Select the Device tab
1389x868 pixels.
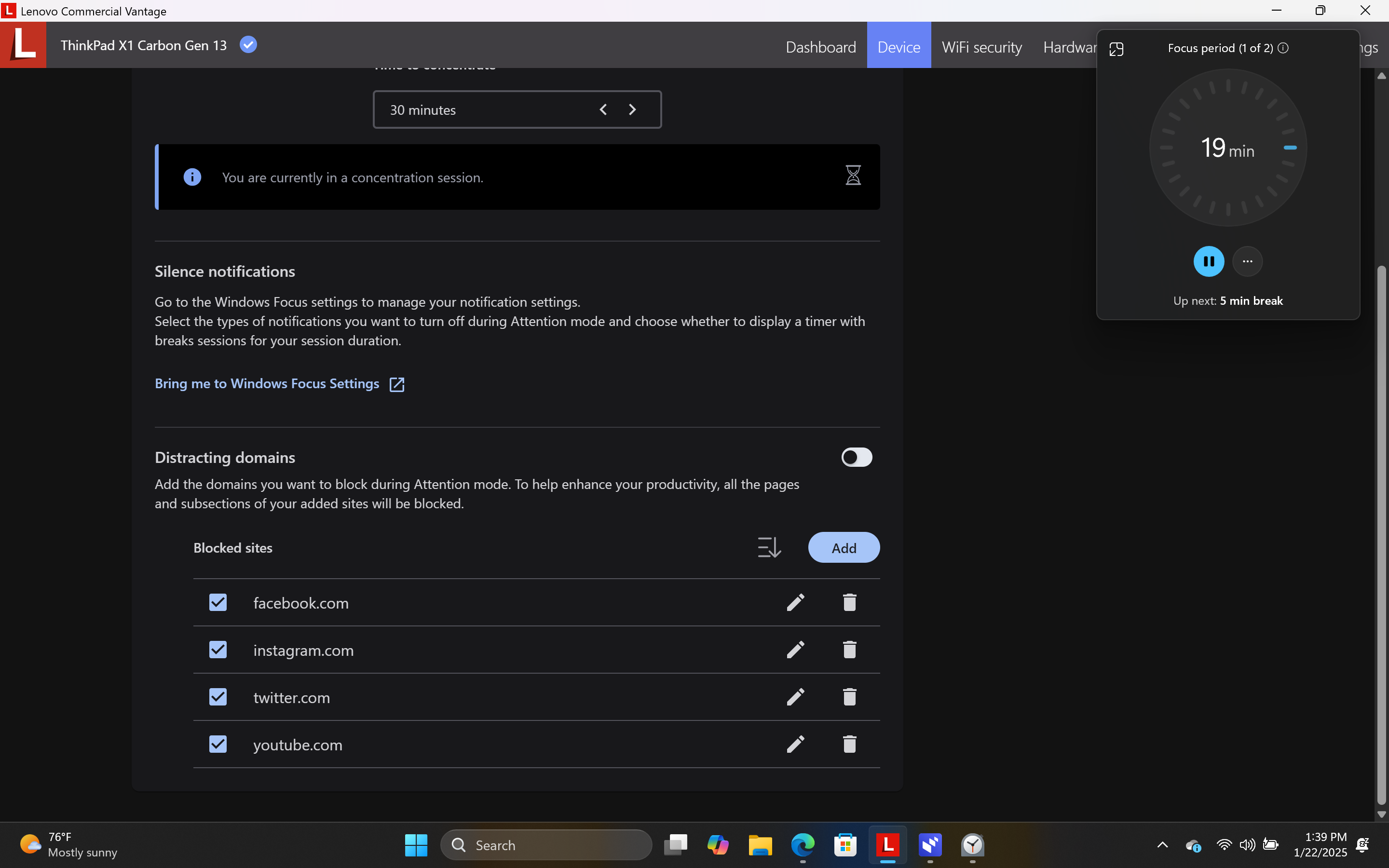[x=899, y=45]
